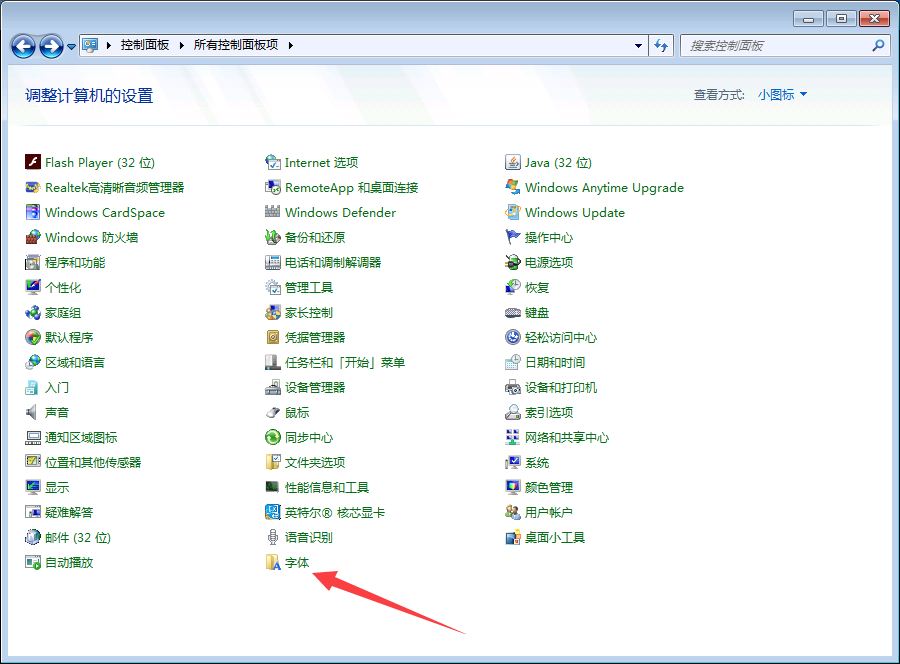Open the 通知区域图标 link
The height and width of the screenshot is (664, 900).
[x=81, y=438]
